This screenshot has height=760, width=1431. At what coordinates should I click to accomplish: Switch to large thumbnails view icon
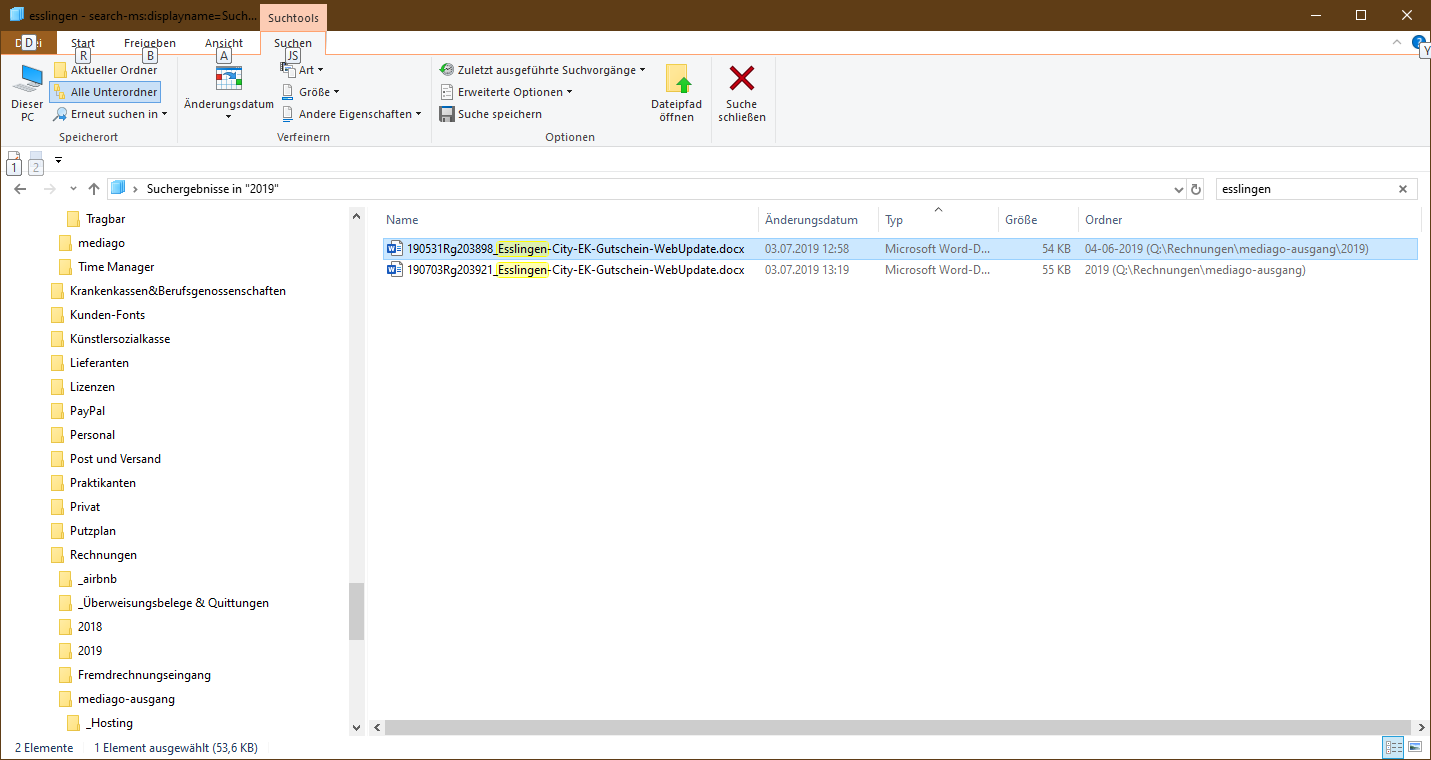[x=1415, y=747]
